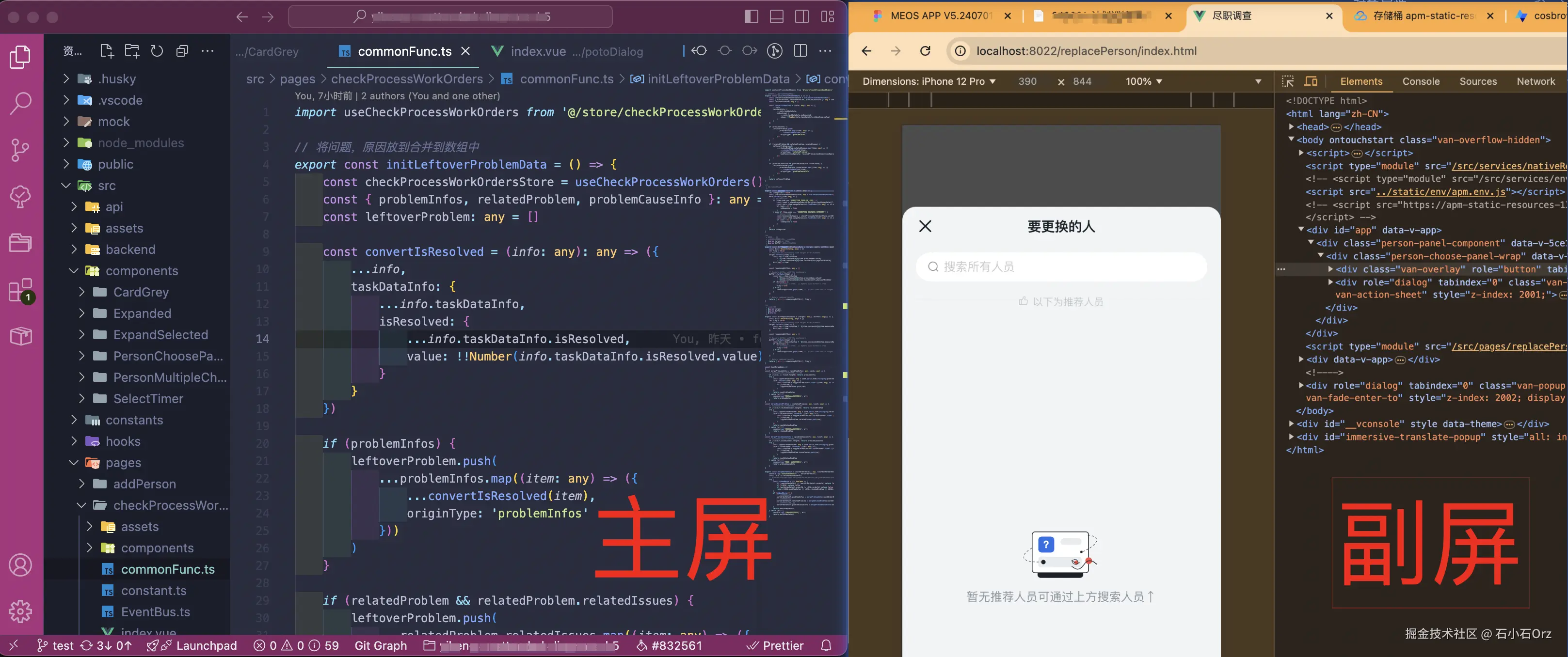The image size is (1568, 657).
Task: Click Refresh Explorer icon
Action: pyautogui.click(x=157, y=51)
